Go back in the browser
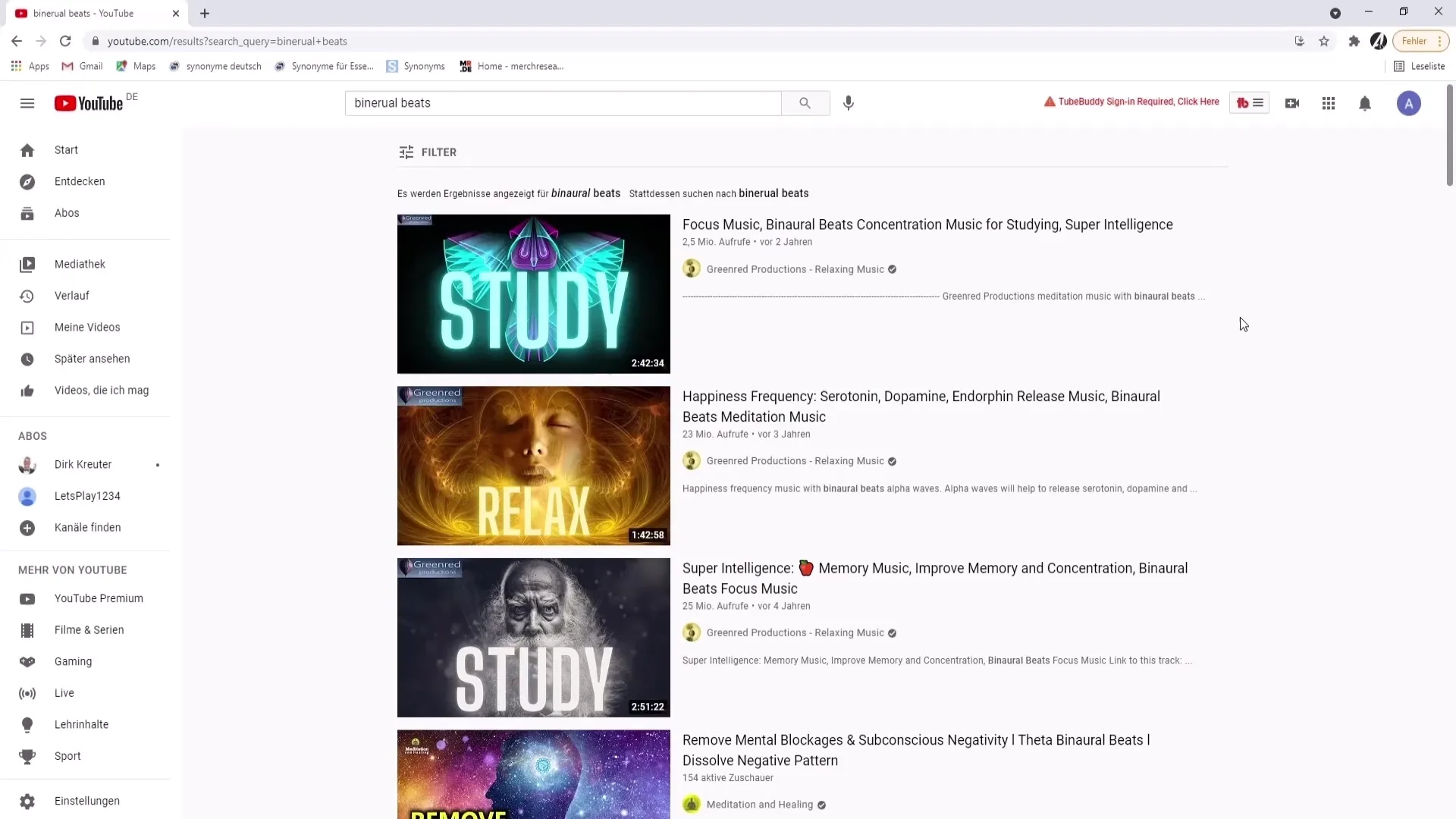Image resolution: width=1456 pixels, height=819 pixels. click(x=17, y=41)
